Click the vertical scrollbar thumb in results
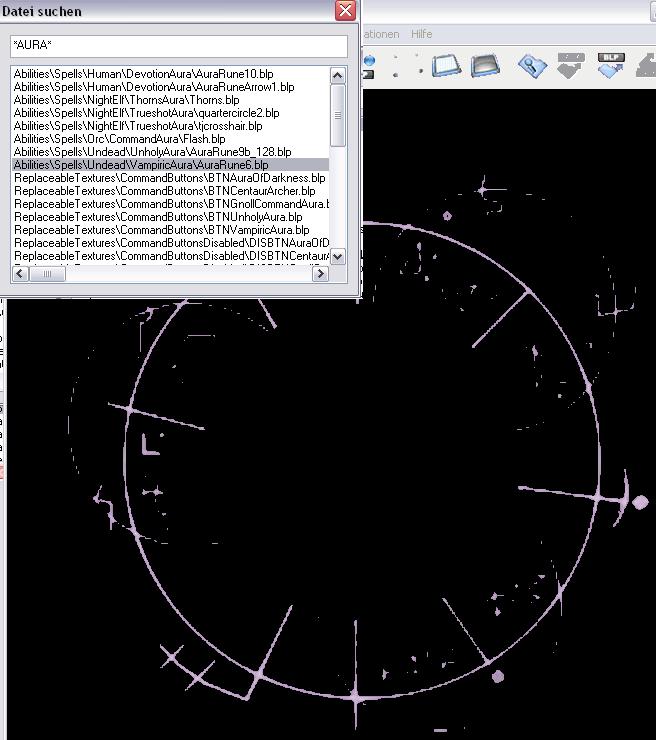This screenshot has height=740, width=656. (x=338, y=115)
